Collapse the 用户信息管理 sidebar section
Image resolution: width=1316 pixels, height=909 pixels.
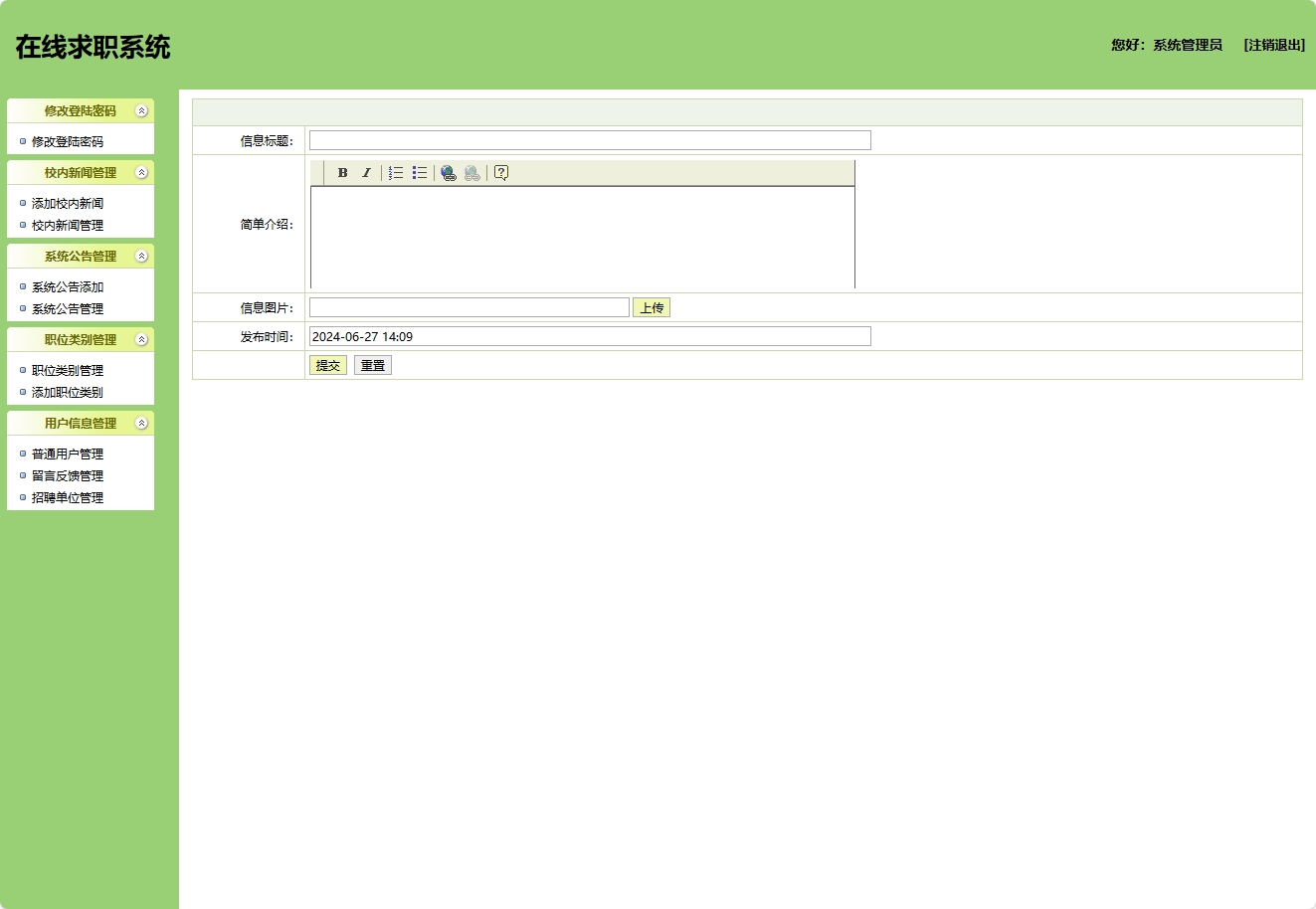tap(141, 423)
